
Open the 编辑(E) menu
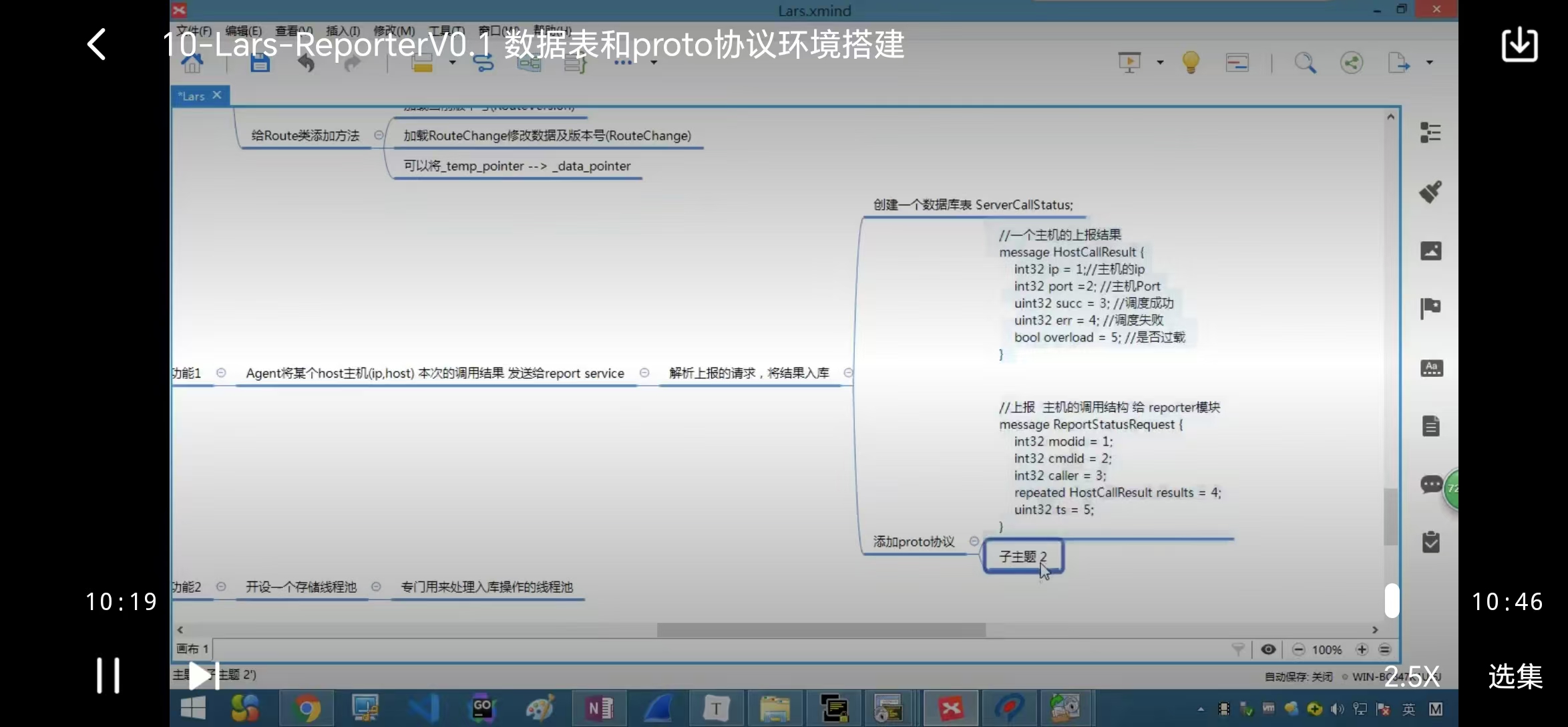(243, 31)
